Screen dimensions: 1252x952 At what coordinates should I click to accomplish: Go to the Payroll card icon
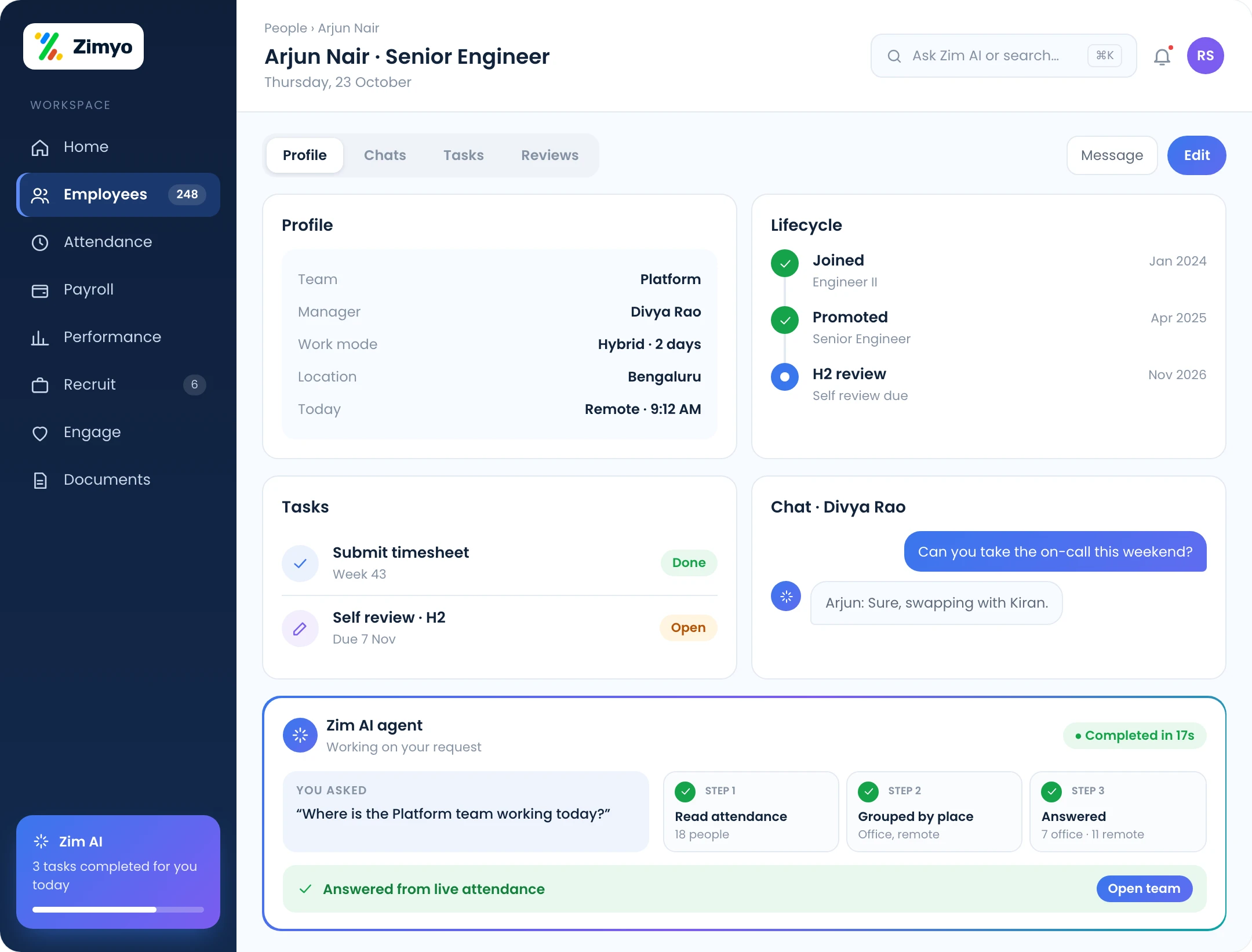click(40, 290)
